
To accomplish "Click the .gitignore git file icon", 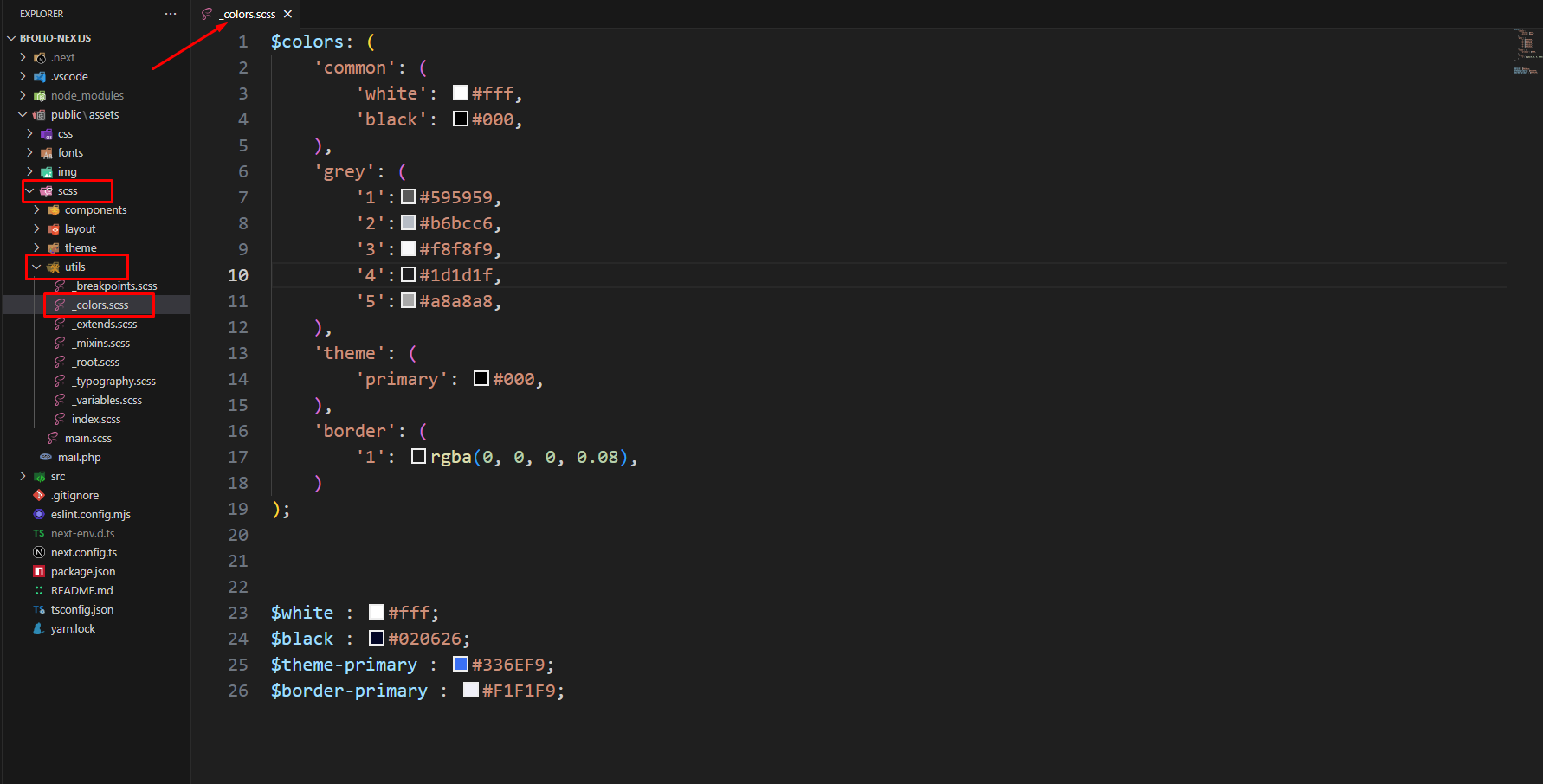I will 39,495.
